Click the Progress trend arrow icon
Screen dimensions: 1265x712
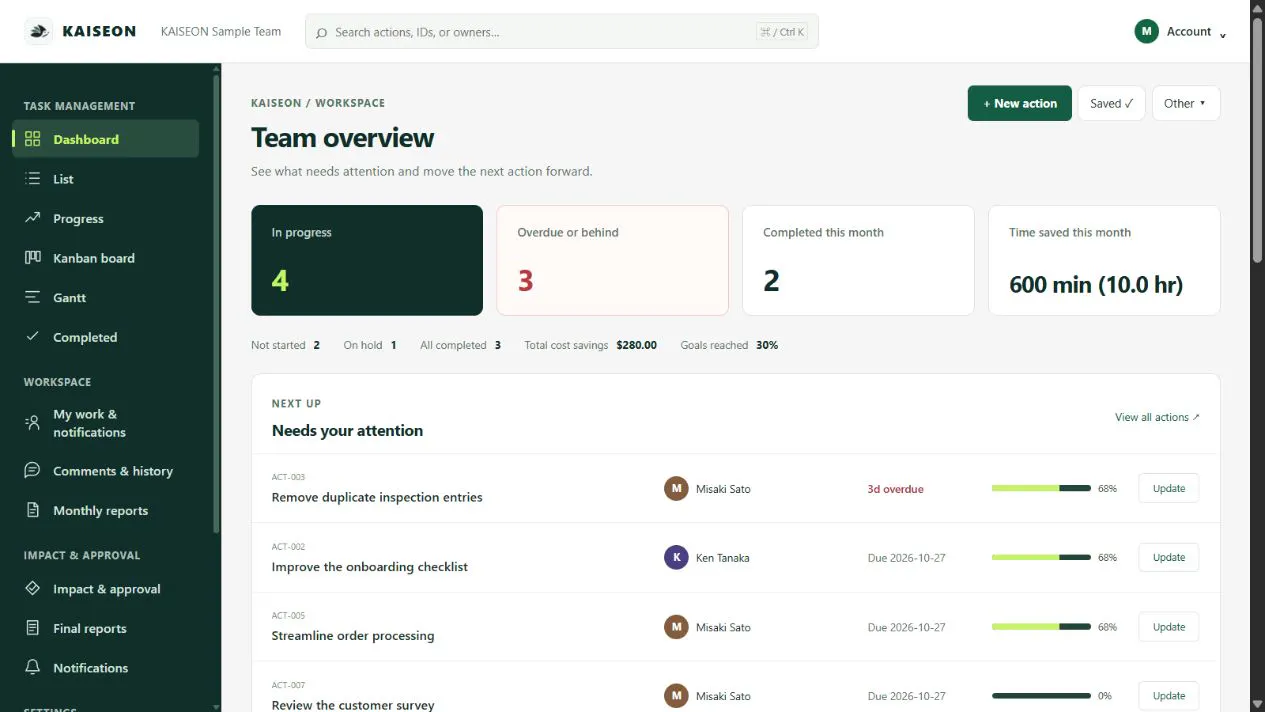pyautogui.click(x=33, y=218)
